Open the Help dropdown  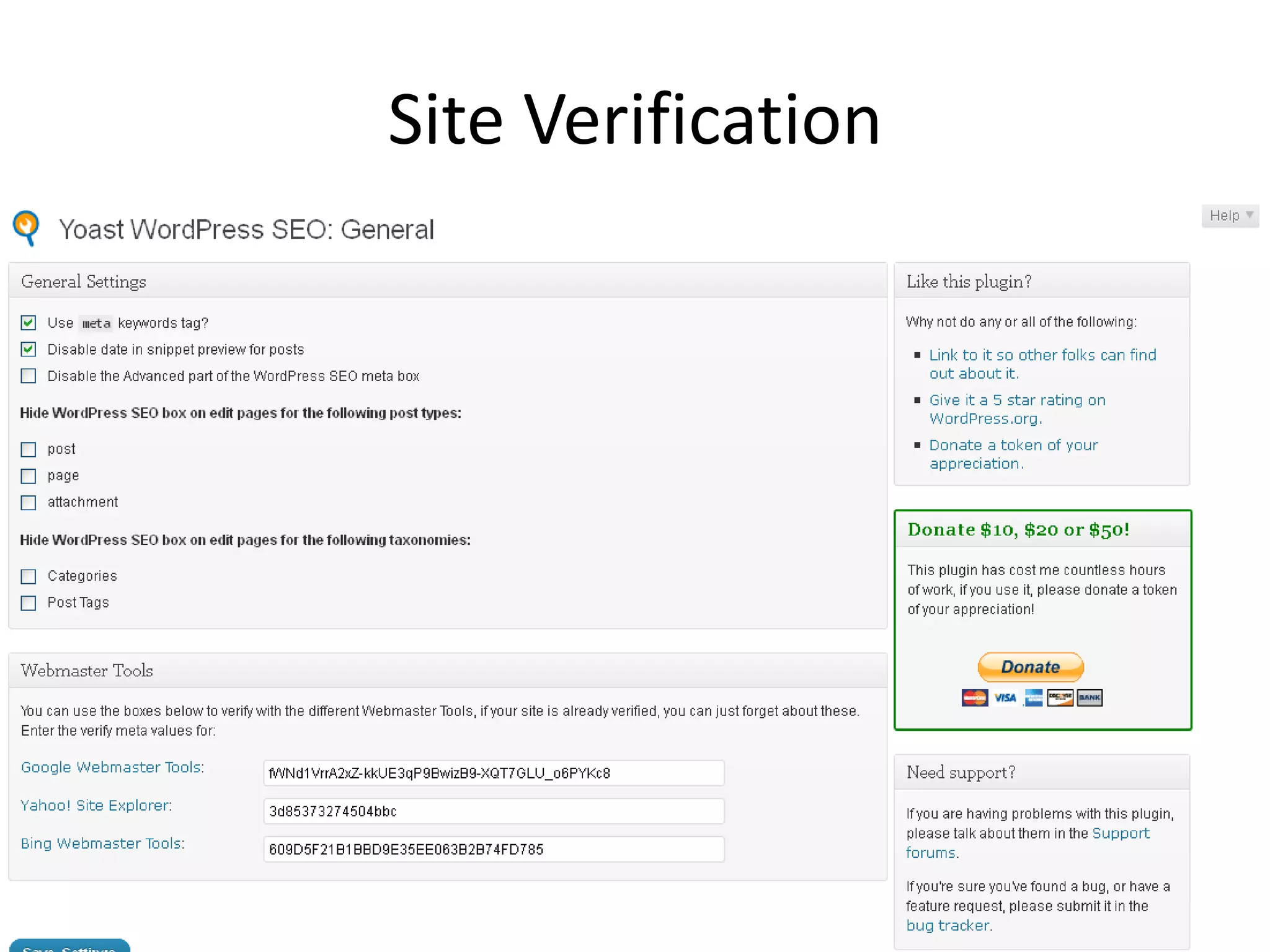[x=1230, y=216]
